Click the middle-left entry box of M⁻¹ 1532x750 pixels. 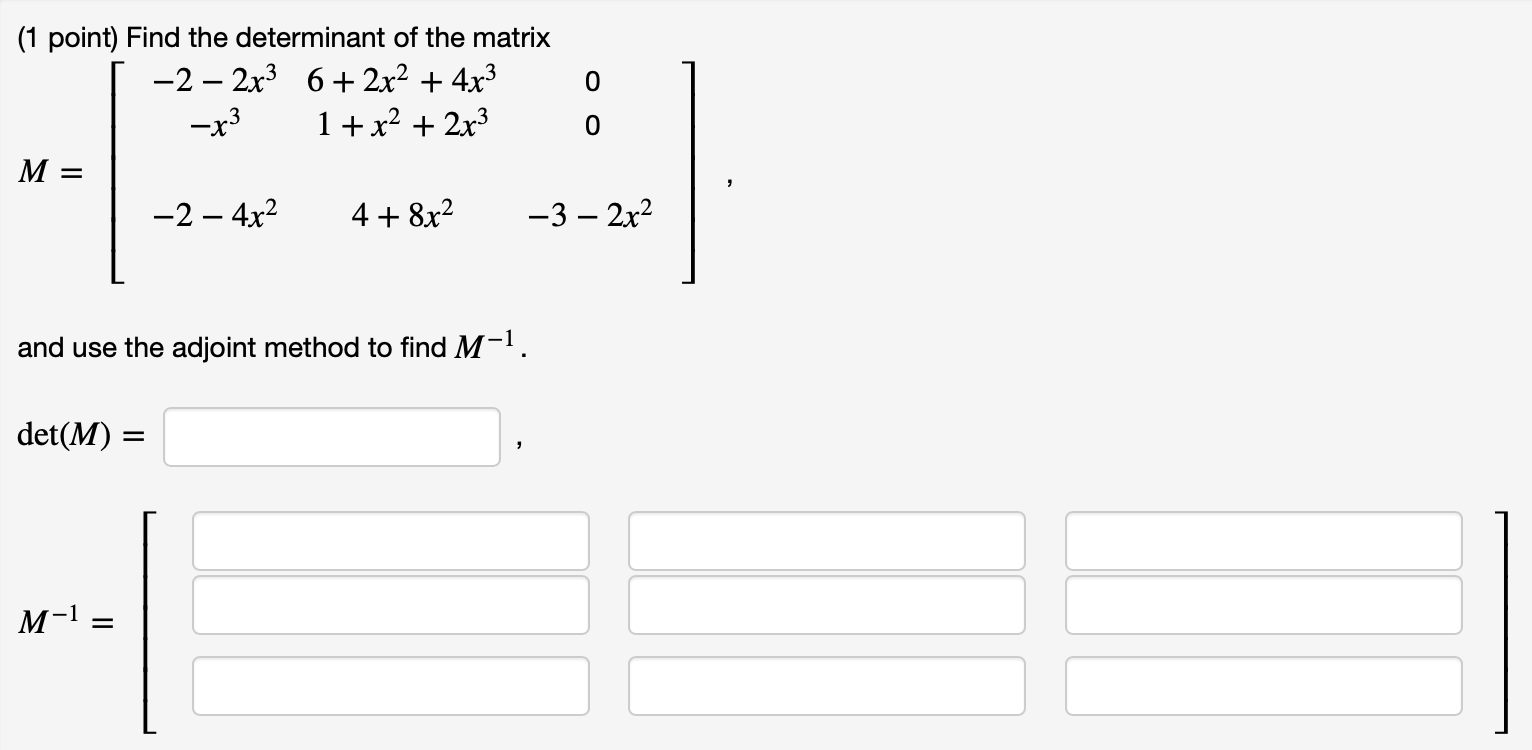pos(391,604)
